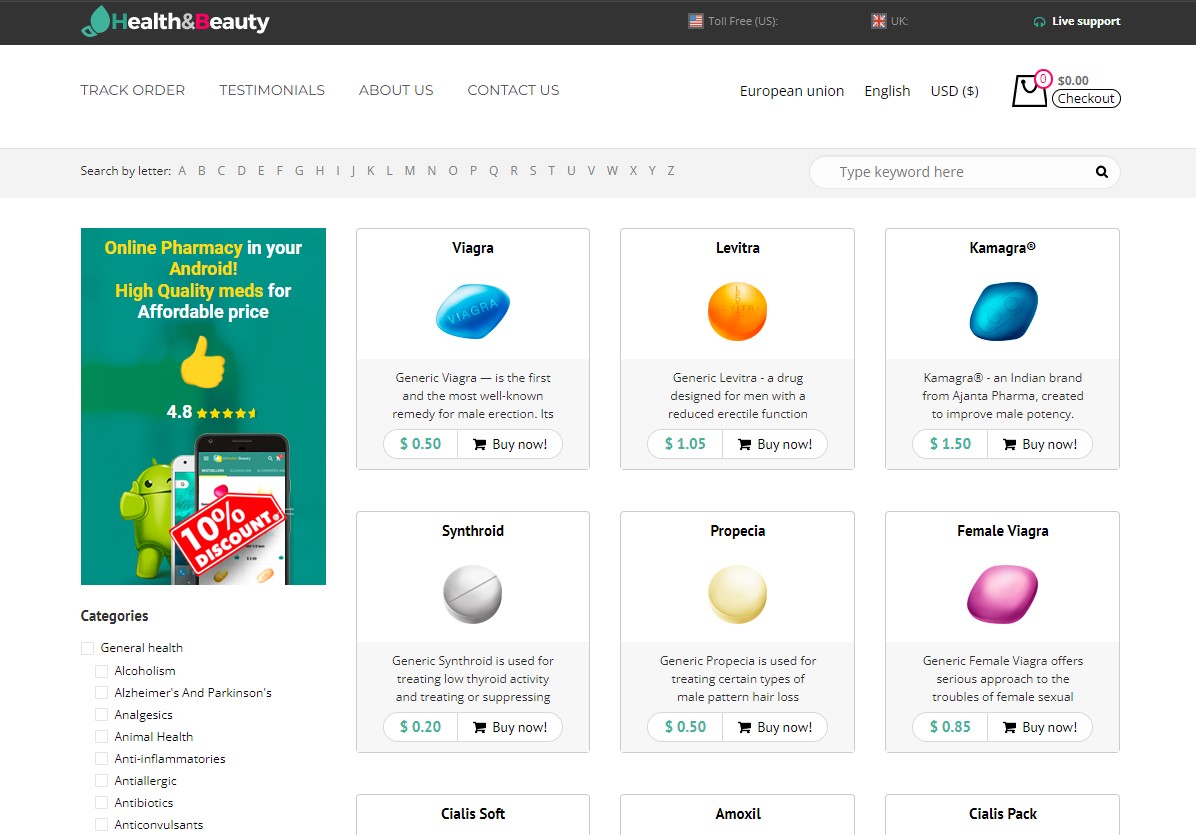Search by letter M

[x=410, y=171]
